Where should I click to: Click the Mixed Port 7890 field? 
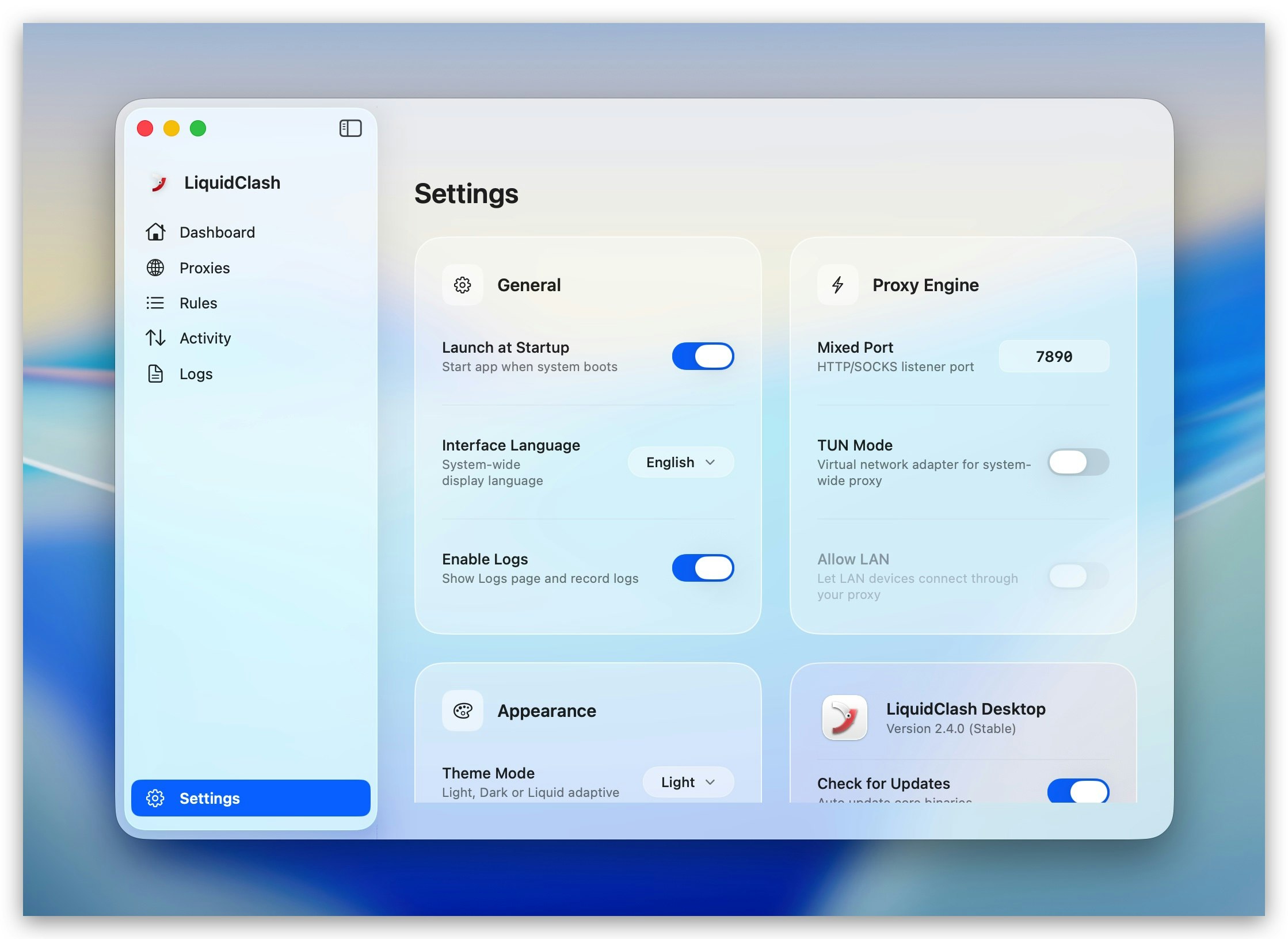(1053, 356)
